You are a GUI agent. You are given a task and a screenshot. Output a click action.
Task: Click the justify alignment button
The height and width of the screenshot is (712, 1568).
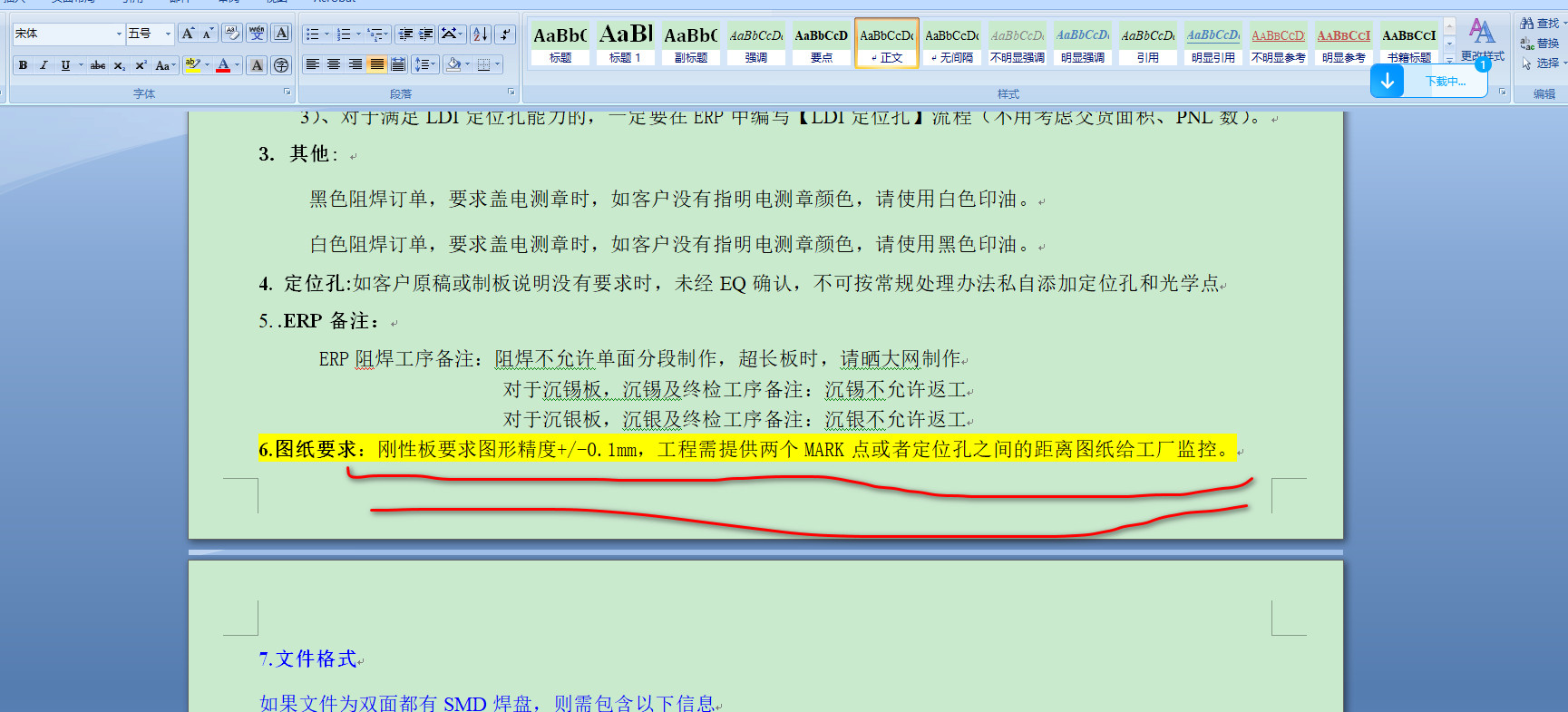tap(376, 64)
